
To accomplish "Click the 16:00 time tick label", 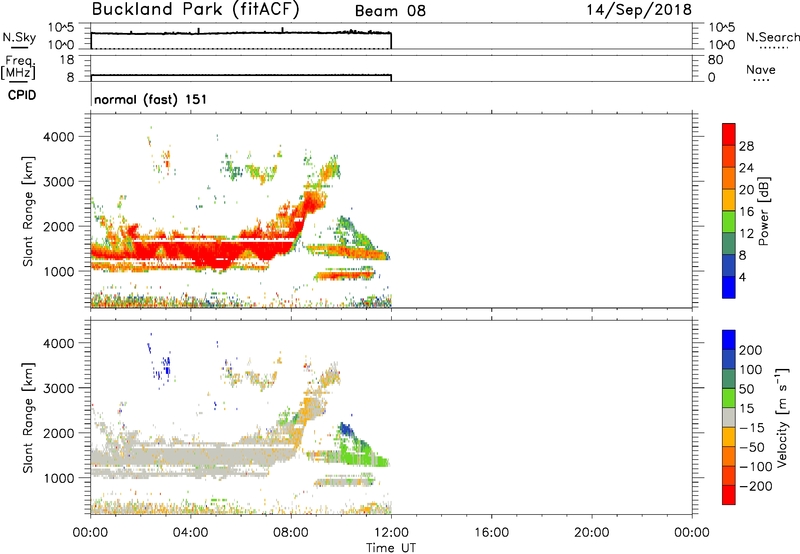I will point(491,533).
